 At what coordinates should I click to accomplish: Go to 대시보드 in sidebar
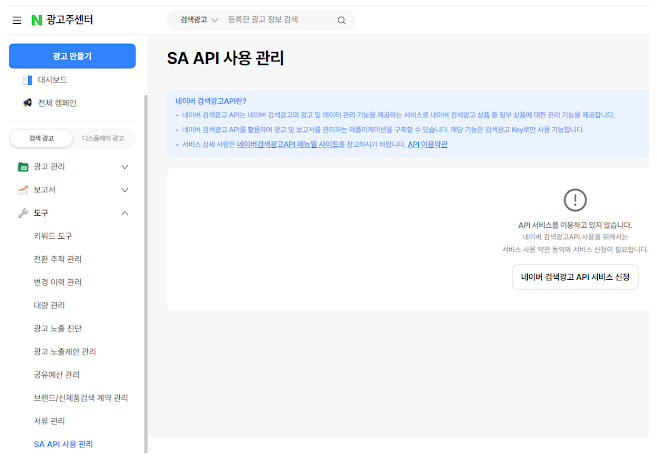52,80
